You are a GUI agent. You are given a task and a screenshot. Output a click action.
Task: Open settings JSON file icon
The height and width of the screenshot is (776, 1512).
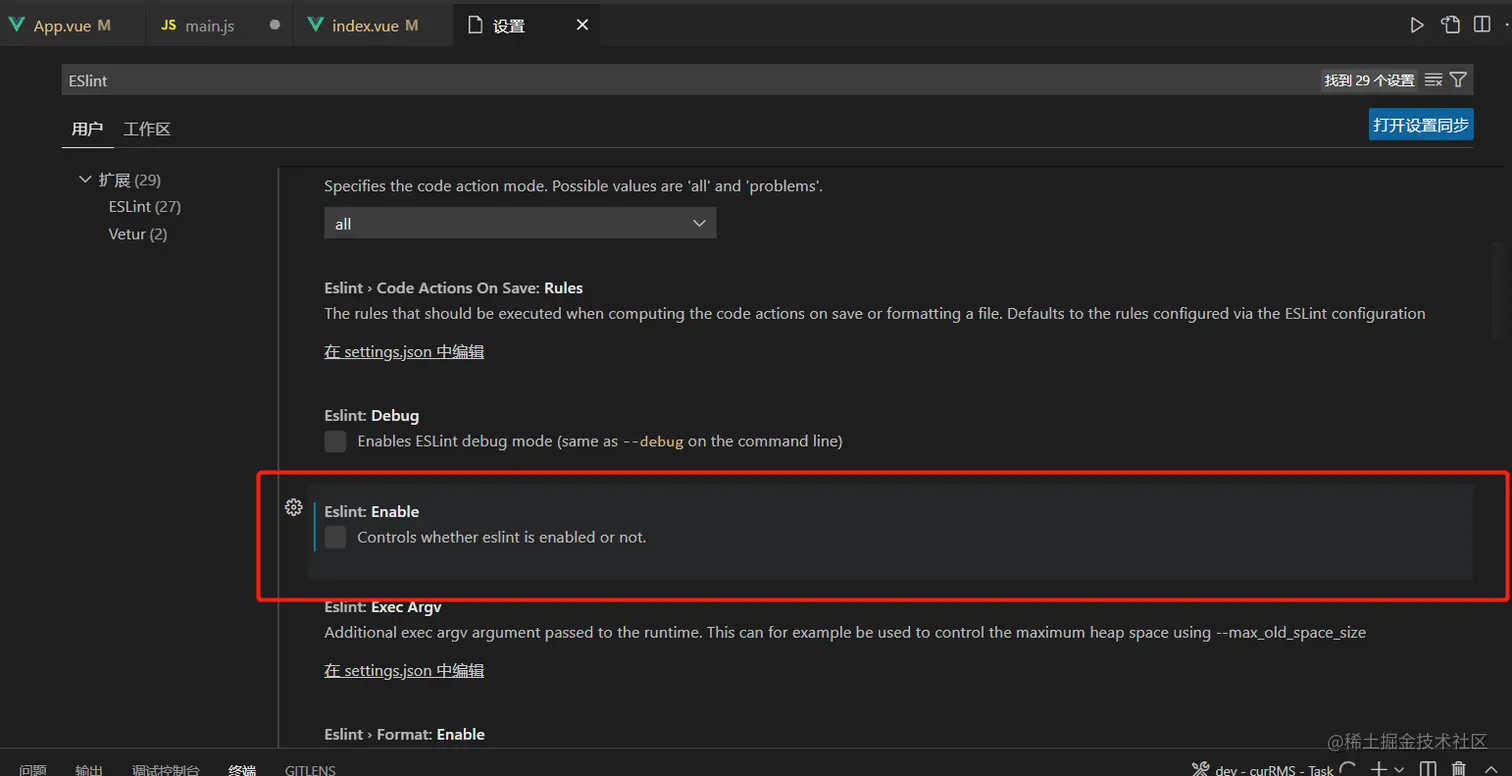click(1450, 25)
